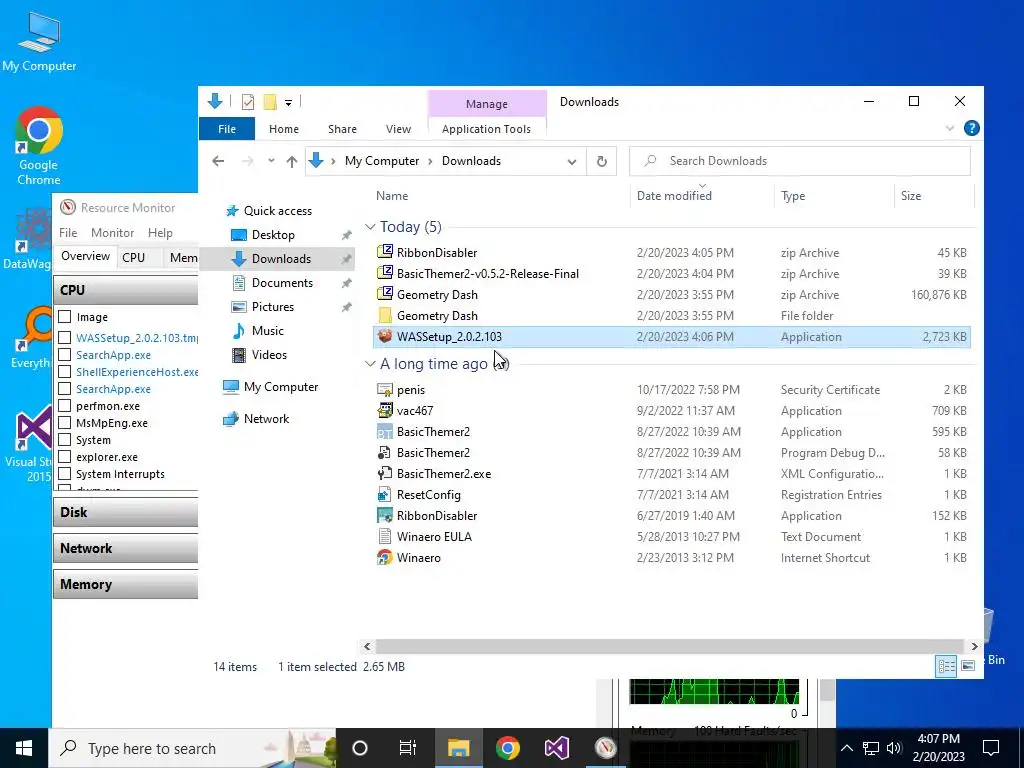Image resolution: width=1024 pixels, height=768 pixels.
Task: Open Monitor menu in Resource Monitor
Action: pyautogui.click(x=112, y=232)
